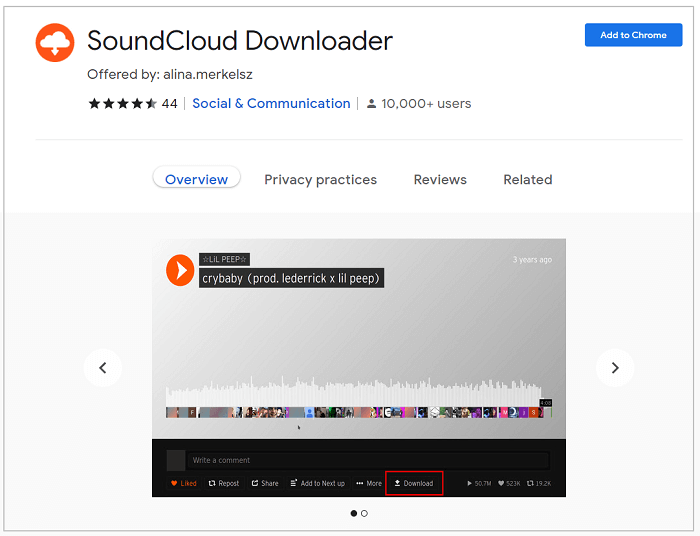The height and width of the screenshot is (536, 700).
Task: Select the first carousel dot indicator
Action: [353, 513]
